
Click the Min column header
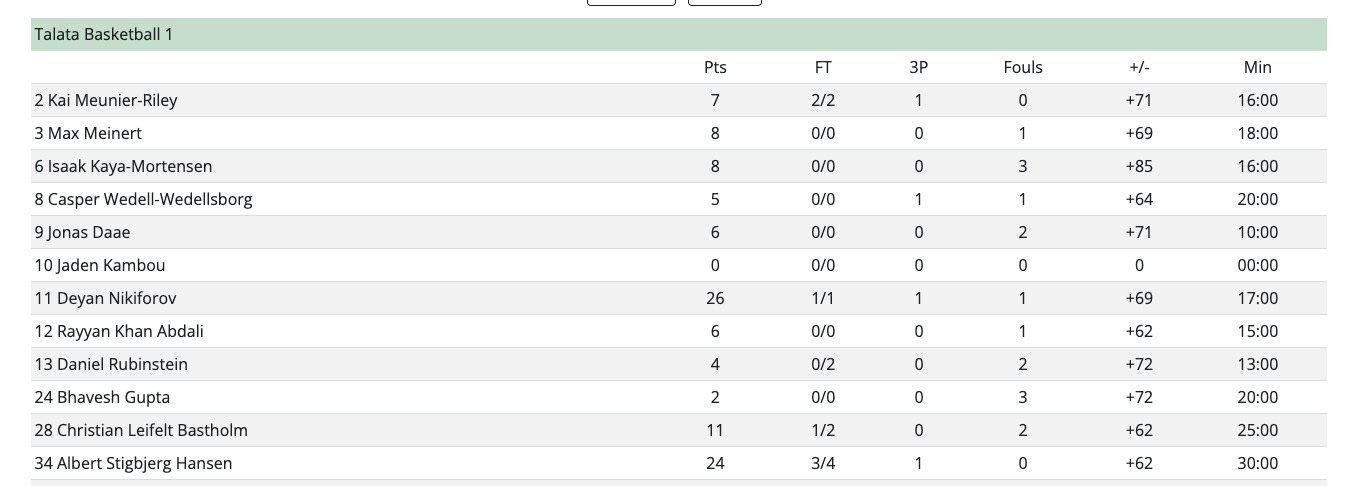click(x=1258, y=67)
